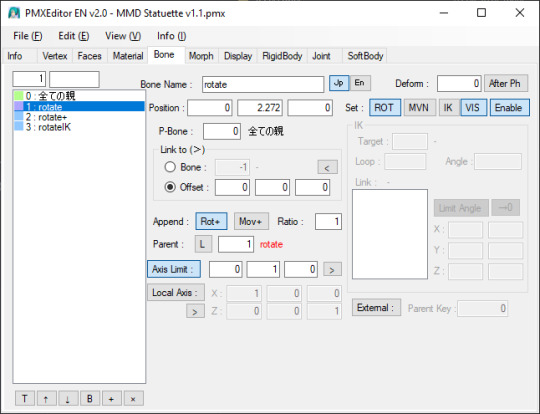Delete selected bone with × button
This screenshot has height=414, width=540.
coord(133,399)
